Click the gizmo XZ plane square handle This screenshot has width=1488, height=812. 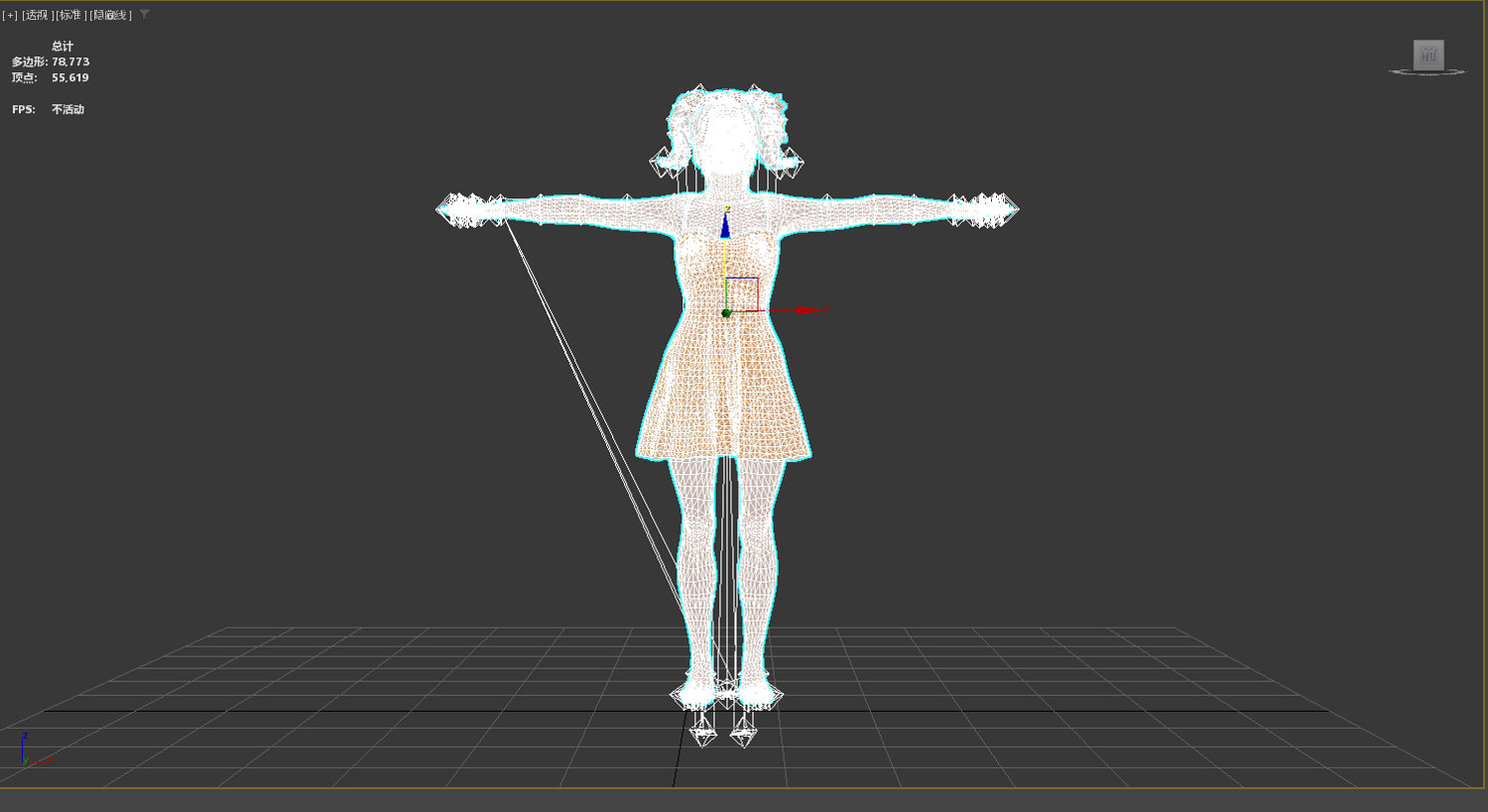point(742,294)
